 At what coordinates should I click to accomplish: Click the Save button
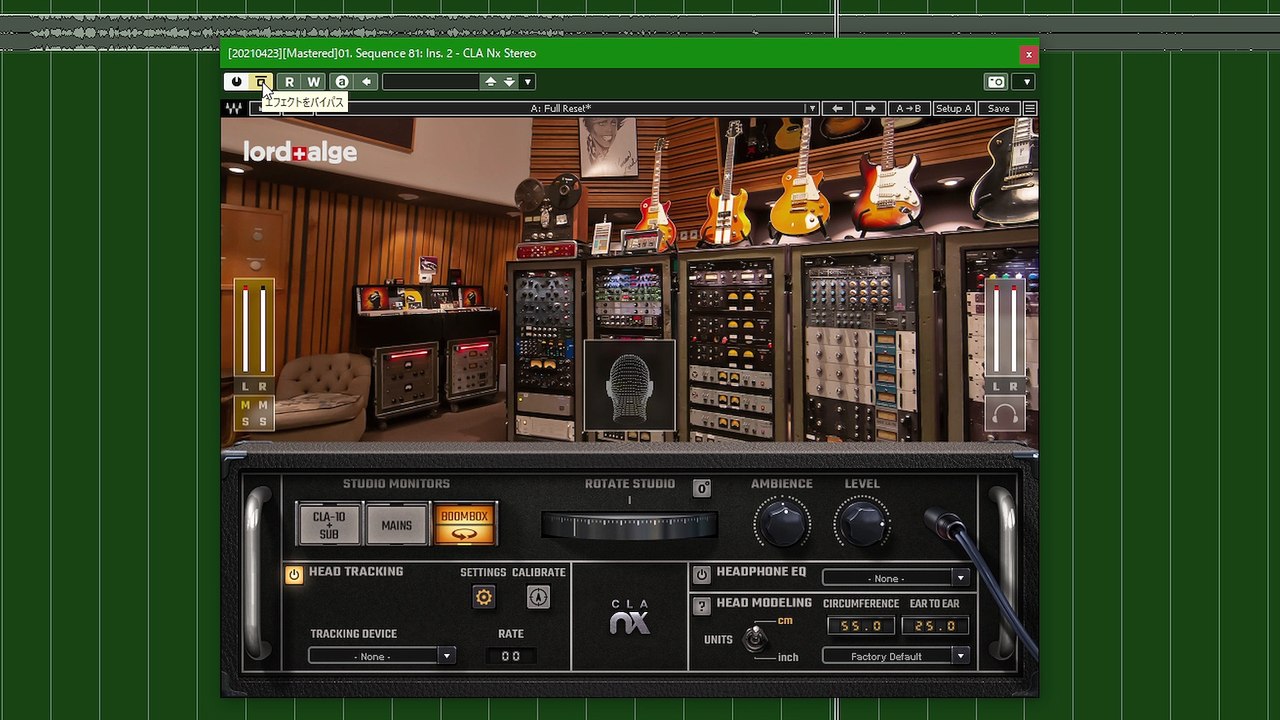pyautogui.click(x=998, y=108)
